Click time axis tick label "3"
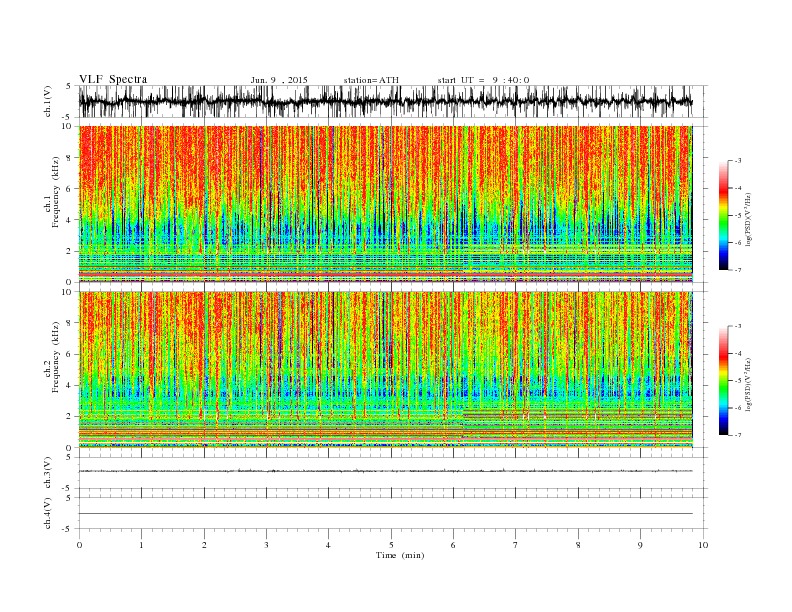Screen dimensions: 792x612 pos(266,545)
